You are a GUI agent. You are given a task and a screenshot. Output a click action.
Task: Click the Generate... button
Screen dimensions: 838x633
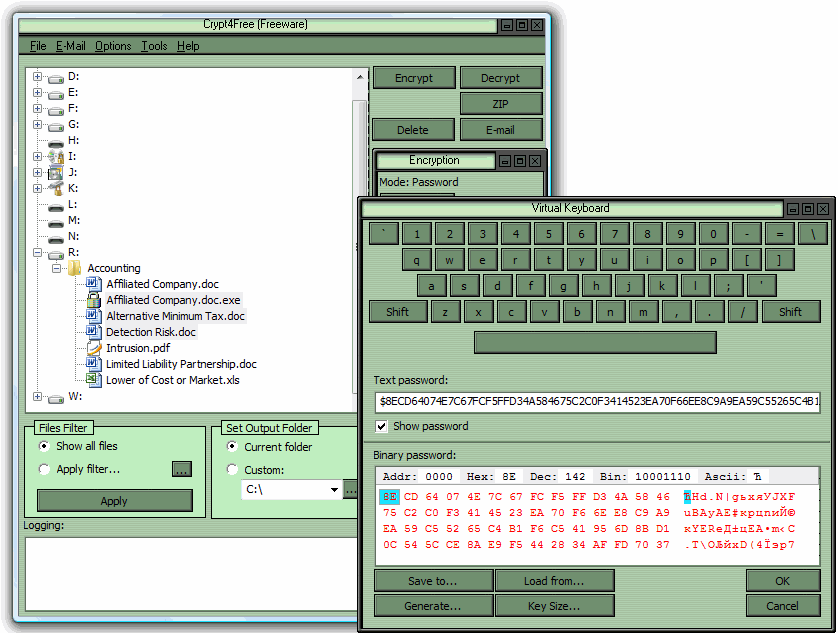click(x=433, y=606)
